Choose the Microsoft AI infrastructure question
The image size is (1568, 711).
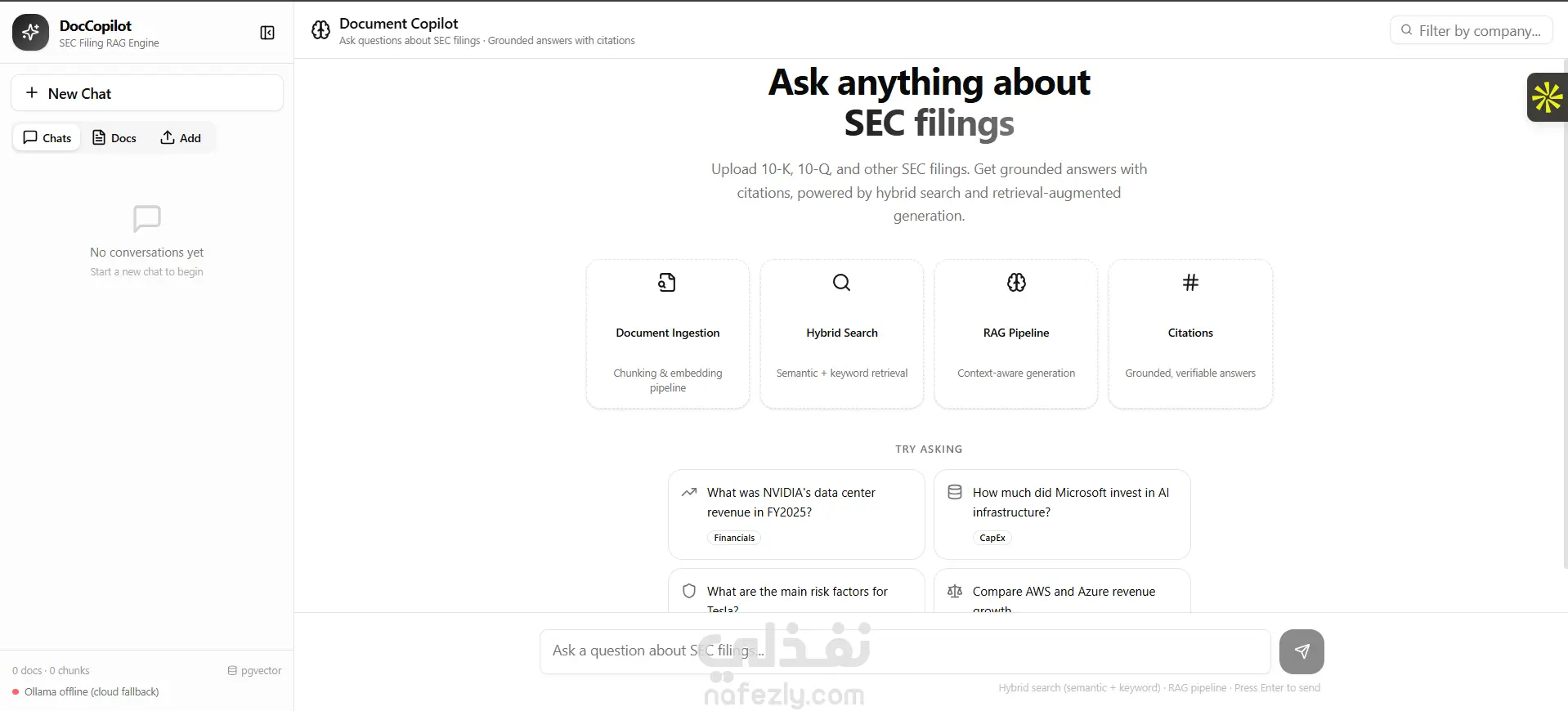click(1062, 514)
